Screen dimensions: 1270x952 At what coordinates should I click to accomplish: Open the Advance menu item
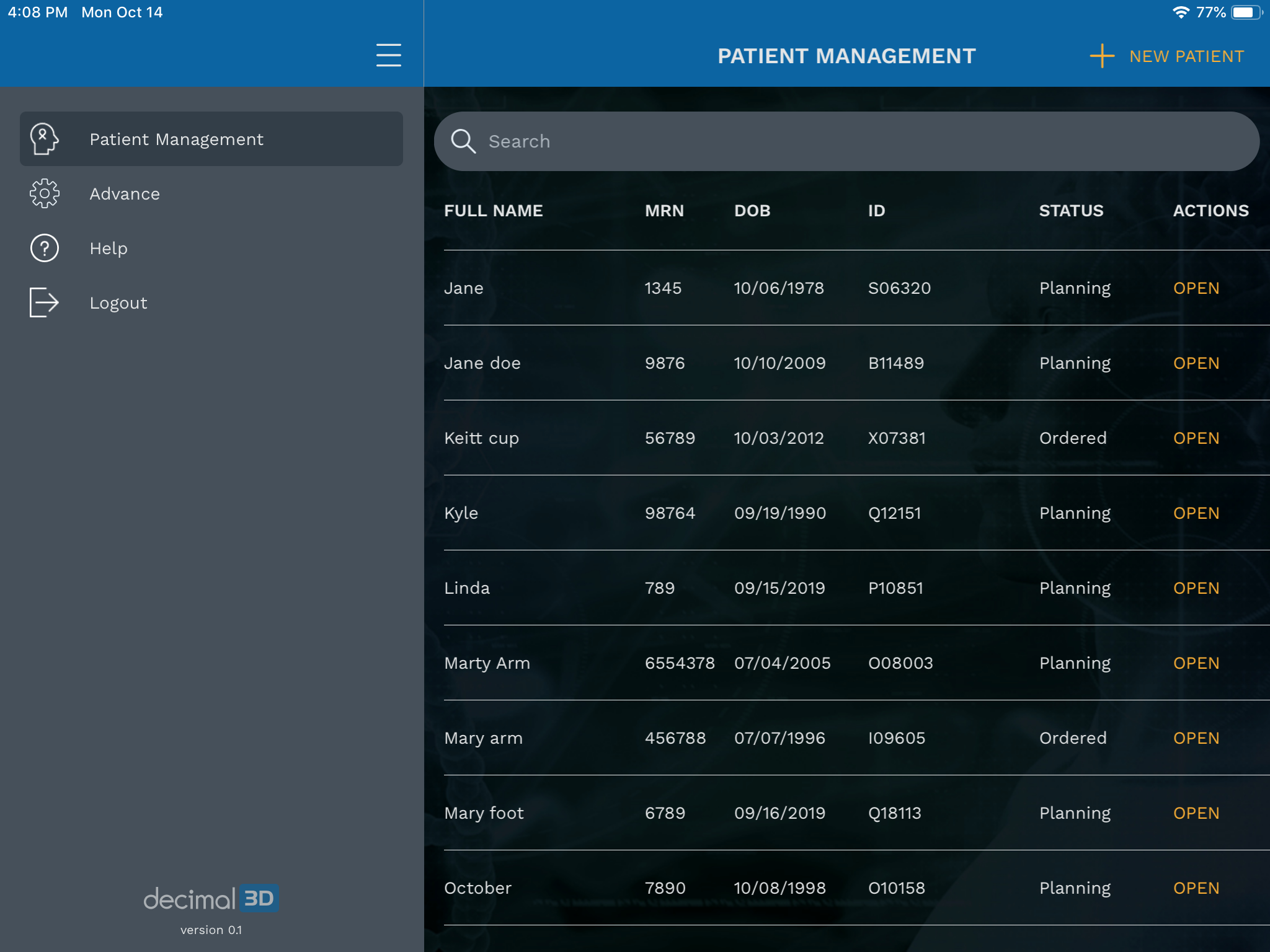[x=125, y=194]
